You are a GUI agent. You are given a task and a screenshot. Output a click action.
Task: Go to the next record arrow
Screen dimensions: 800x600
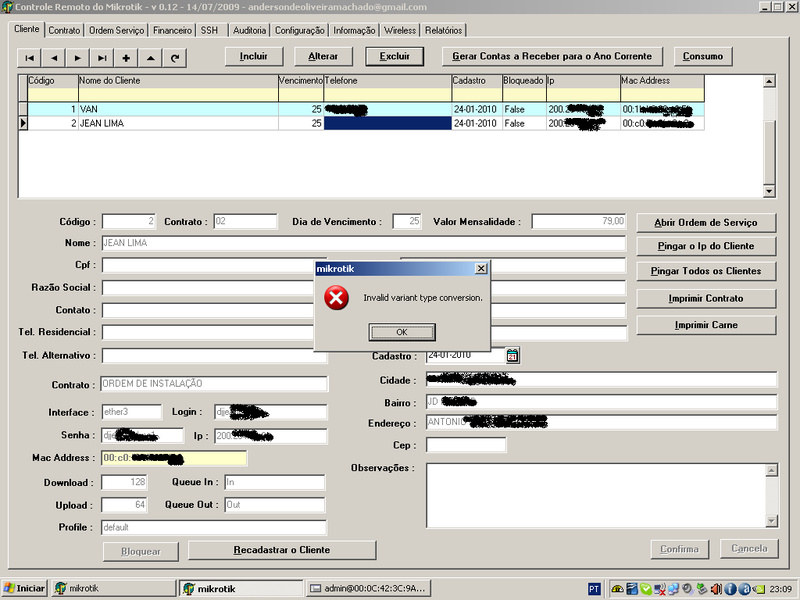tap(78, 58)
